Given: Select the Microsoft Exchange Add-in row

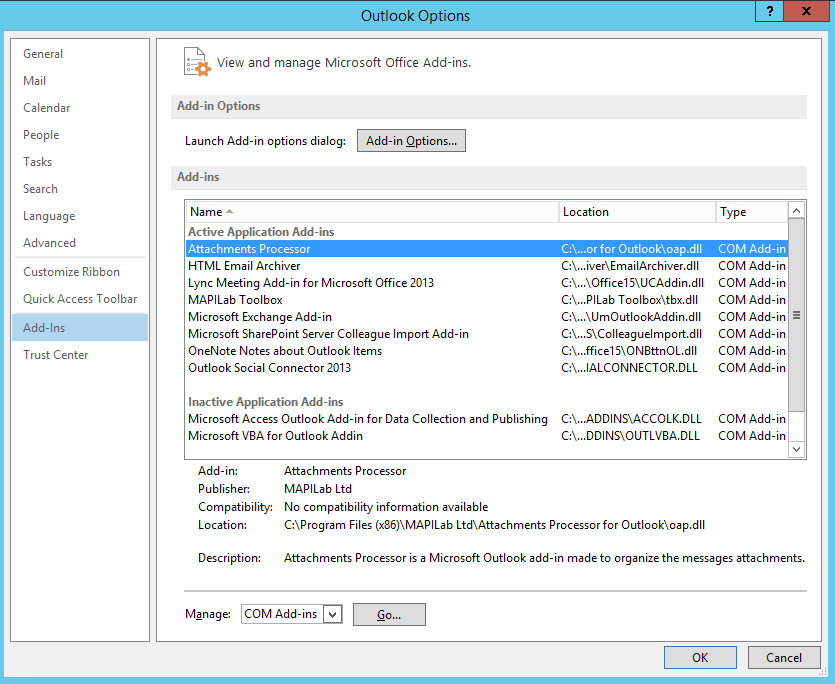Looking at the screenshot, I should pos(487,317).
